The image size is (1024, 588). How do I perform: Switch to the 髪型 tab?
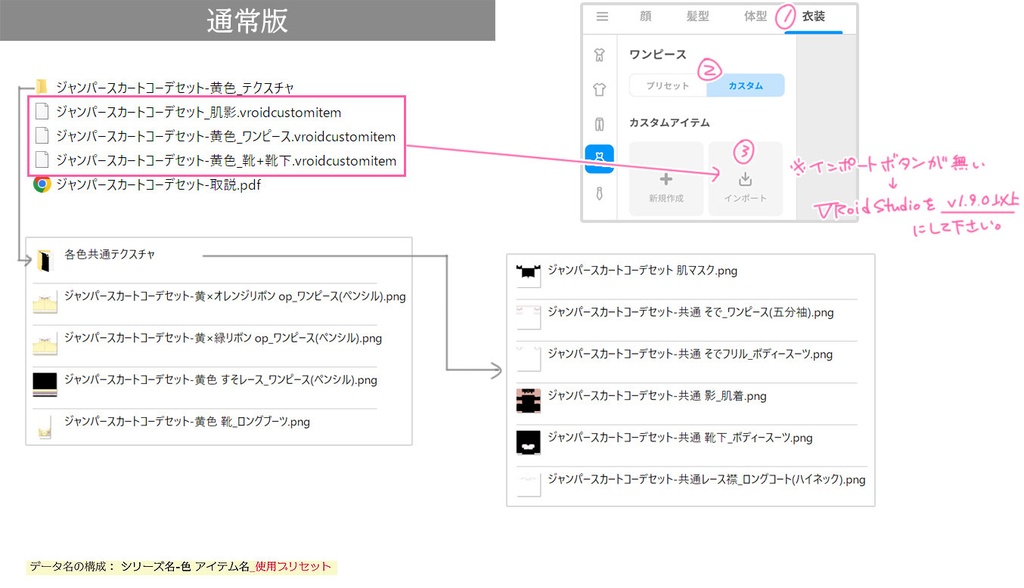click(x=697, y=16)
